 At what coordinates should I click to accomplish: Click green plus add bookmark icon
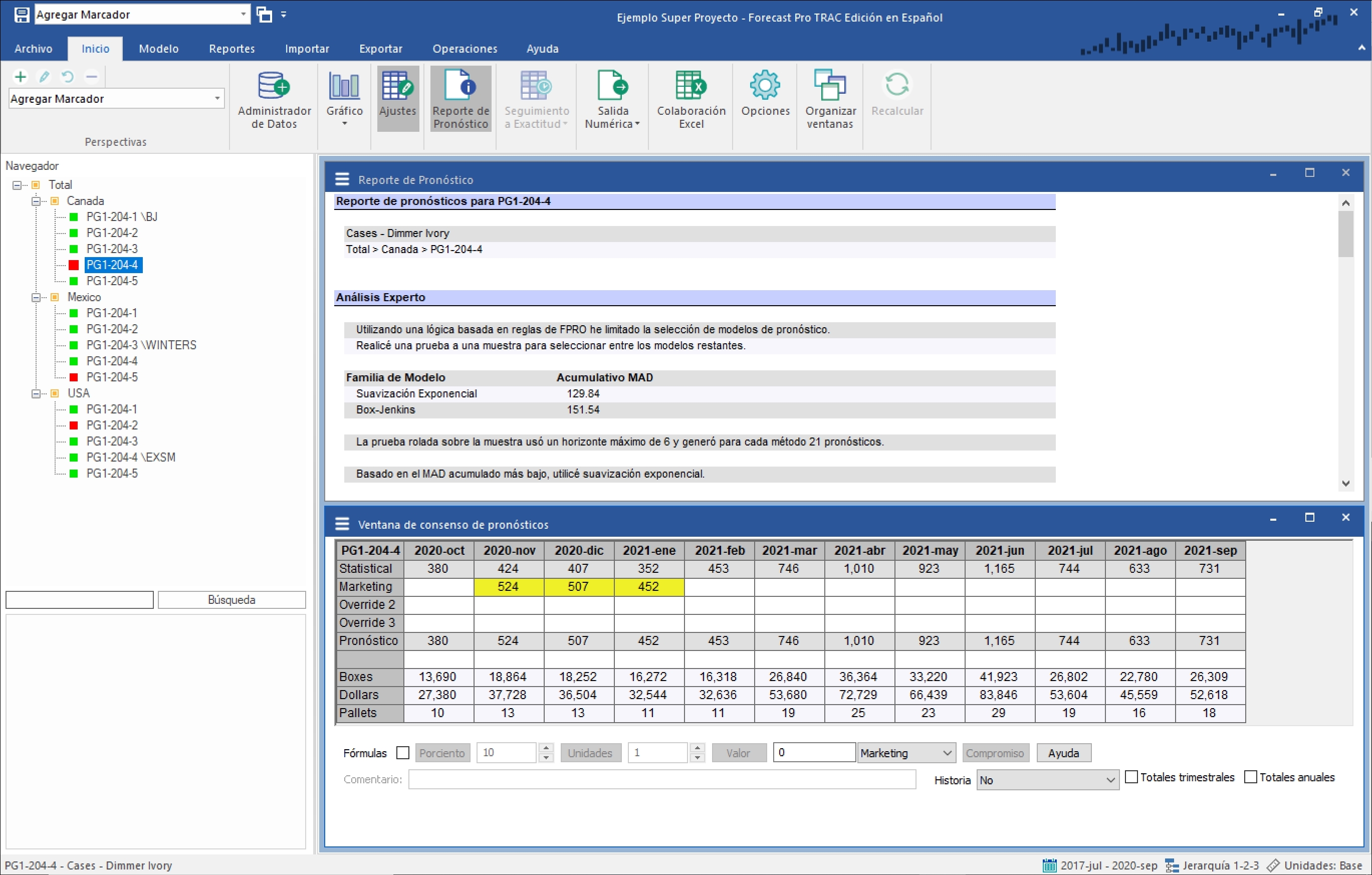click(x=21, y=76)
